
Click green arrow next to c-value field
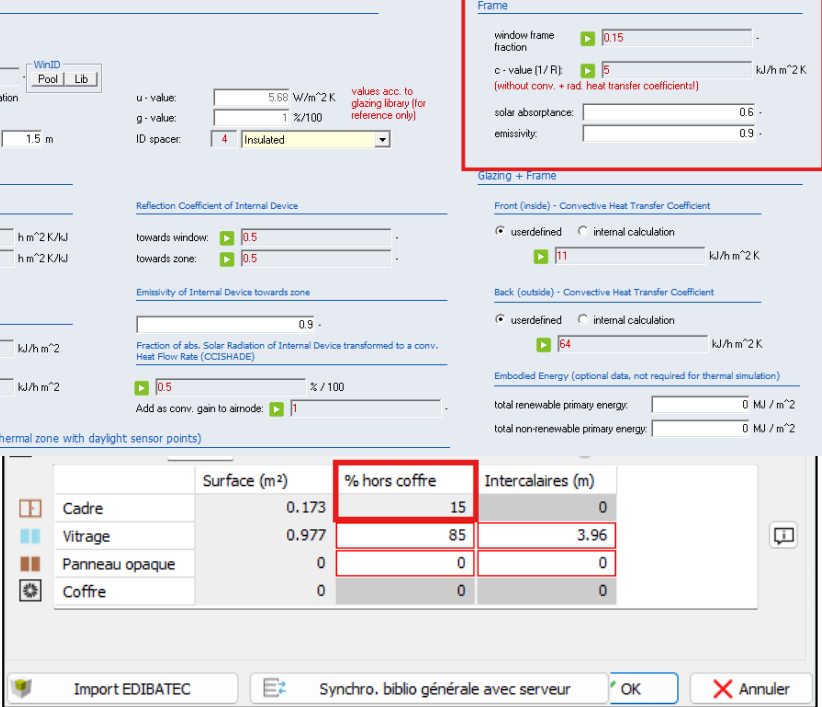pos(588,70)
